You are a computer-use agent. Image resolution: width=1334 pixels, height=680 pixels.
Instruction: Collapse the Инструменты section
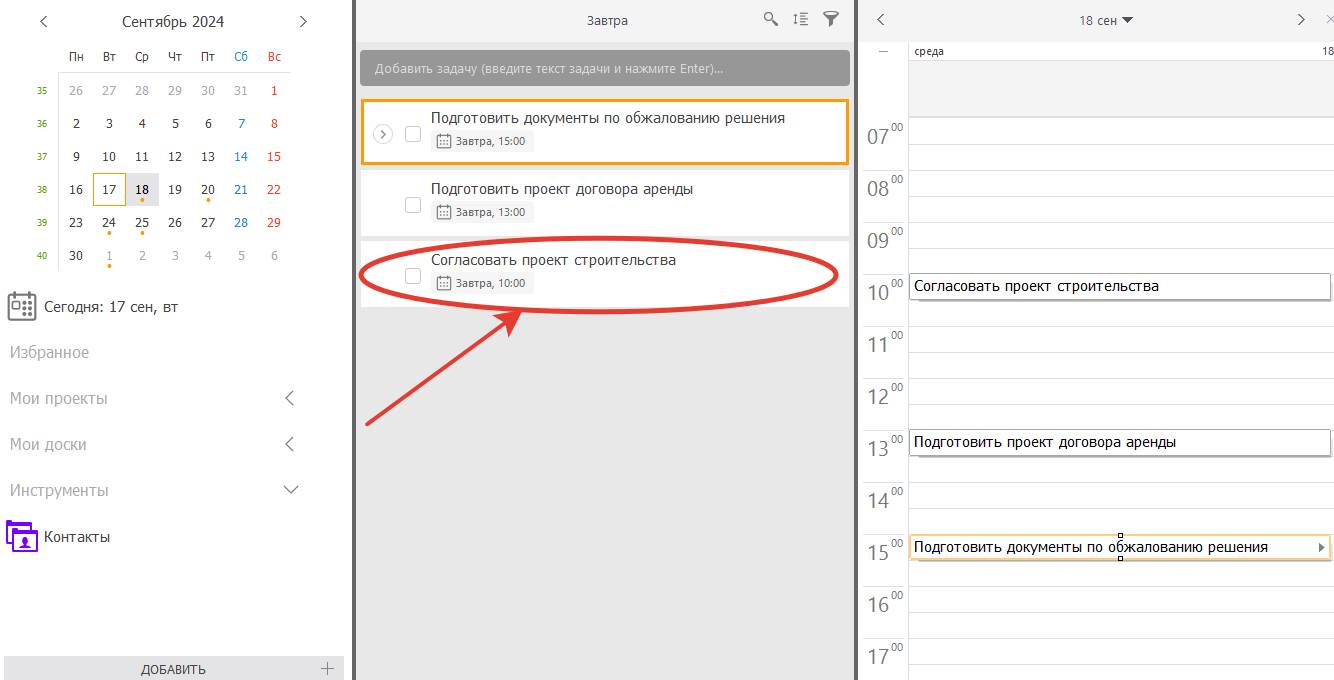[291, 490]
